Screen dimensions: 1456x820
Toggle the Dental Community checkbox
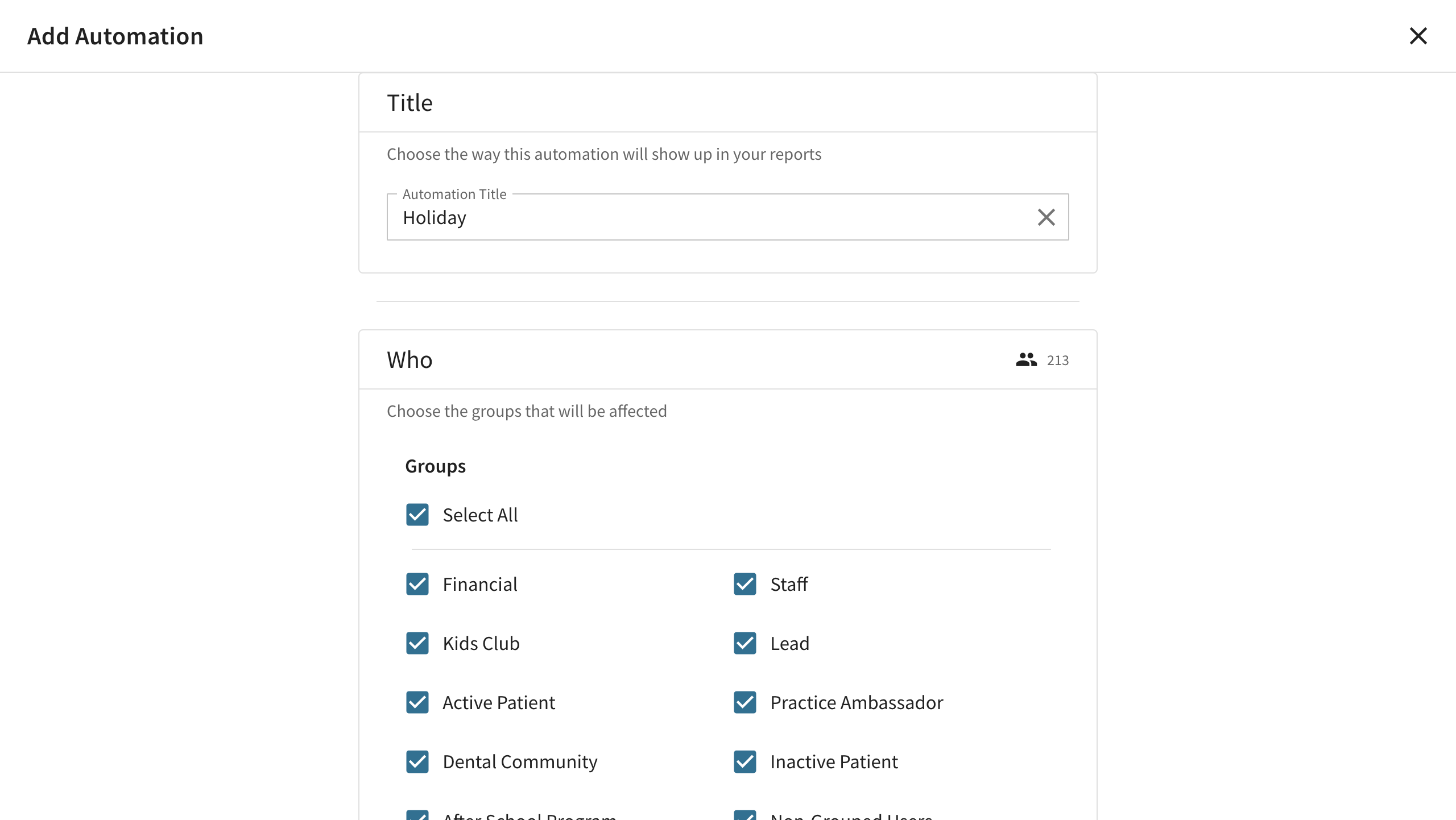click(417, 762)
